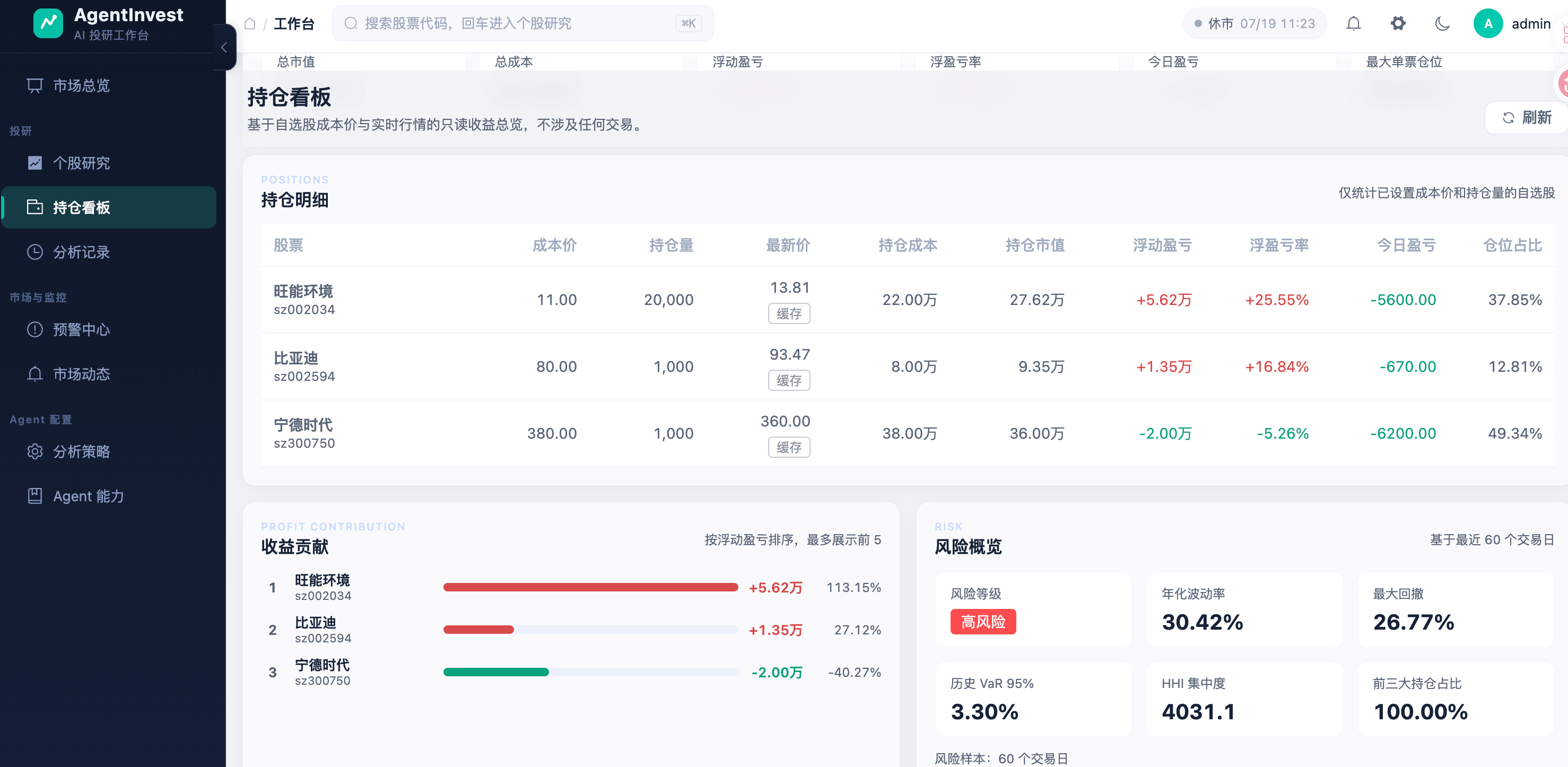
Task: Click the 成本价 column header
Action: click(x=554, y=245)
